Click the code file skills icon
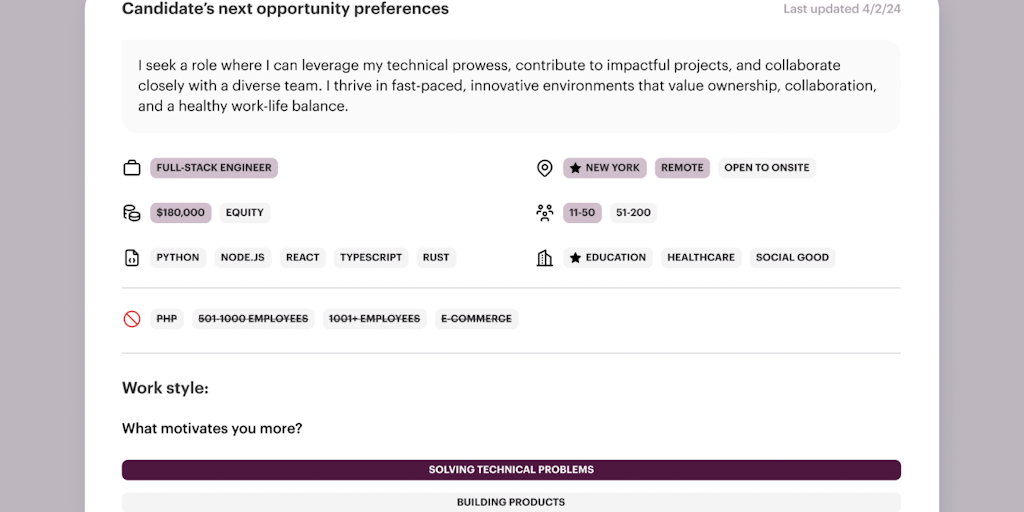Viewport: 1024px width, 512px height. tap(132, 258)
